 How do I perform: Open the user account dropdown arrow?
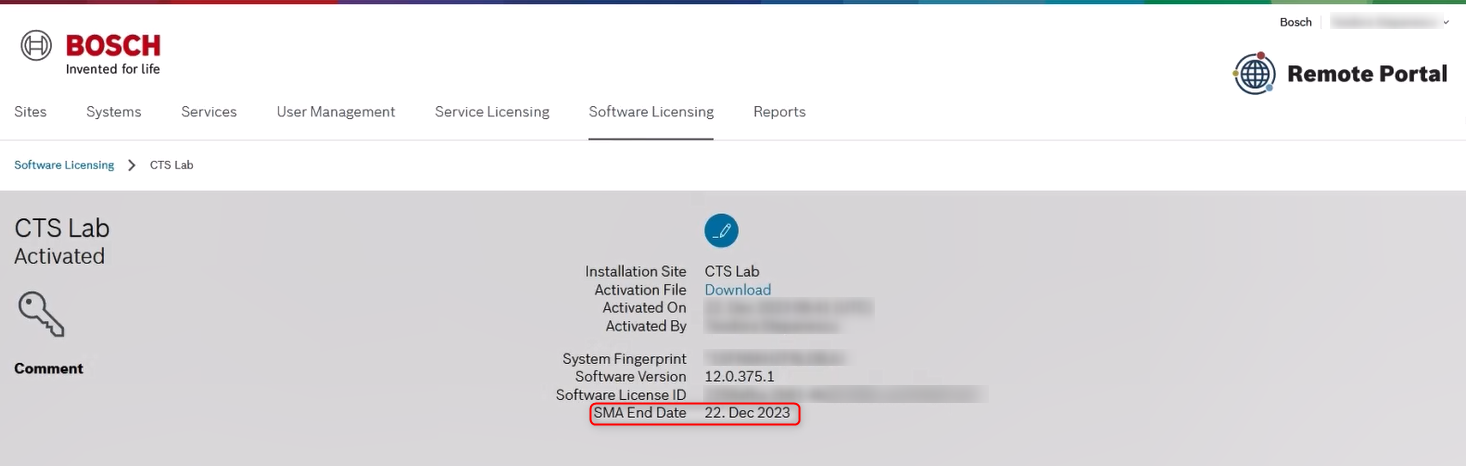[x=1446, y=22]
